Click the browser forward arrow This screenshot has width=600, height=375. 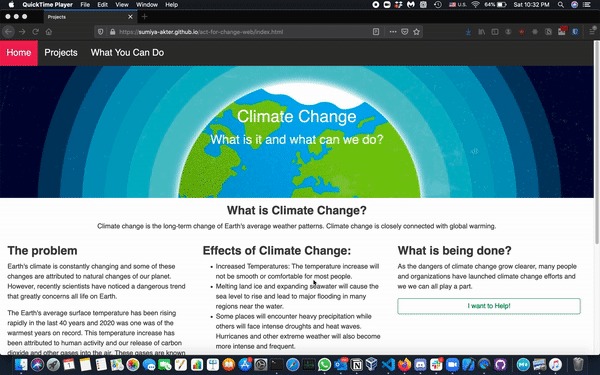click(22, 32)
